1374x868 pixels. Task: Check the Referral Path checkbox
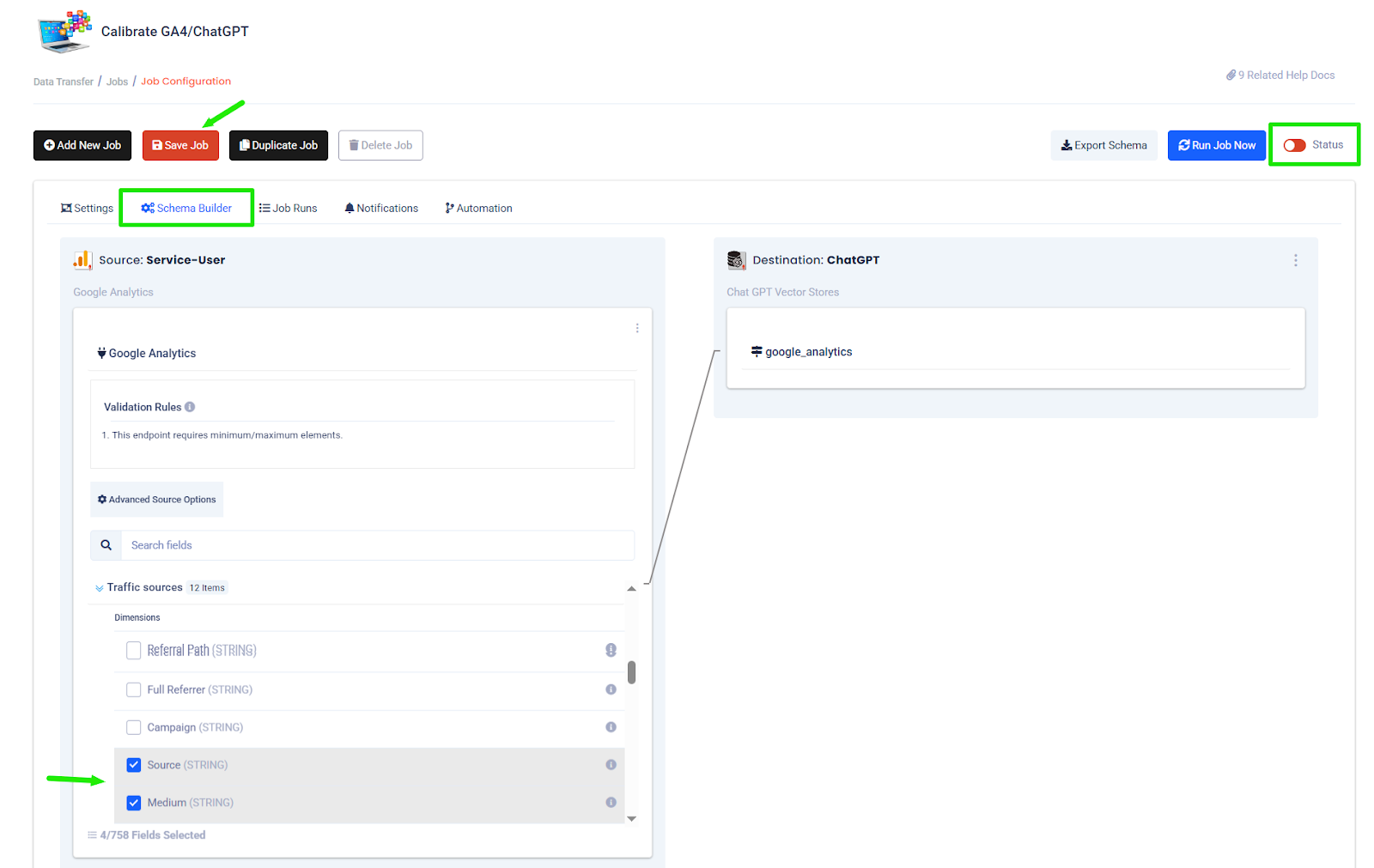pyautogui.click(x=134, y=651)
